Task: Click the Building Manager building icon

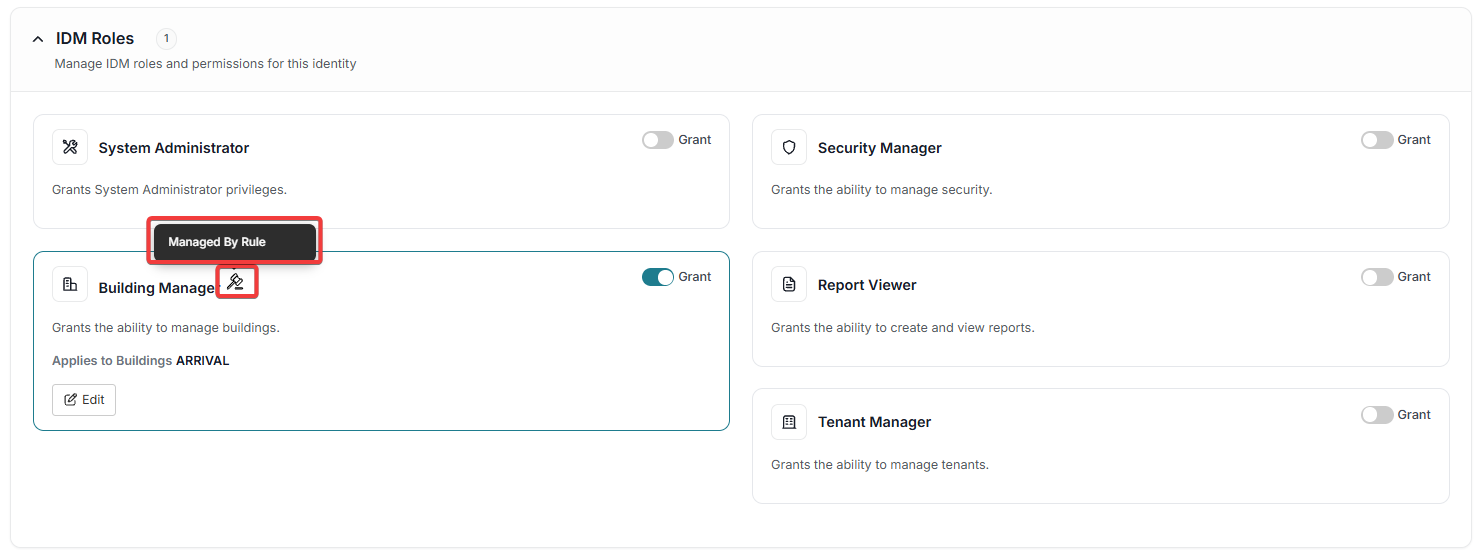Action: pyautogui.click(x=70, y=285)
